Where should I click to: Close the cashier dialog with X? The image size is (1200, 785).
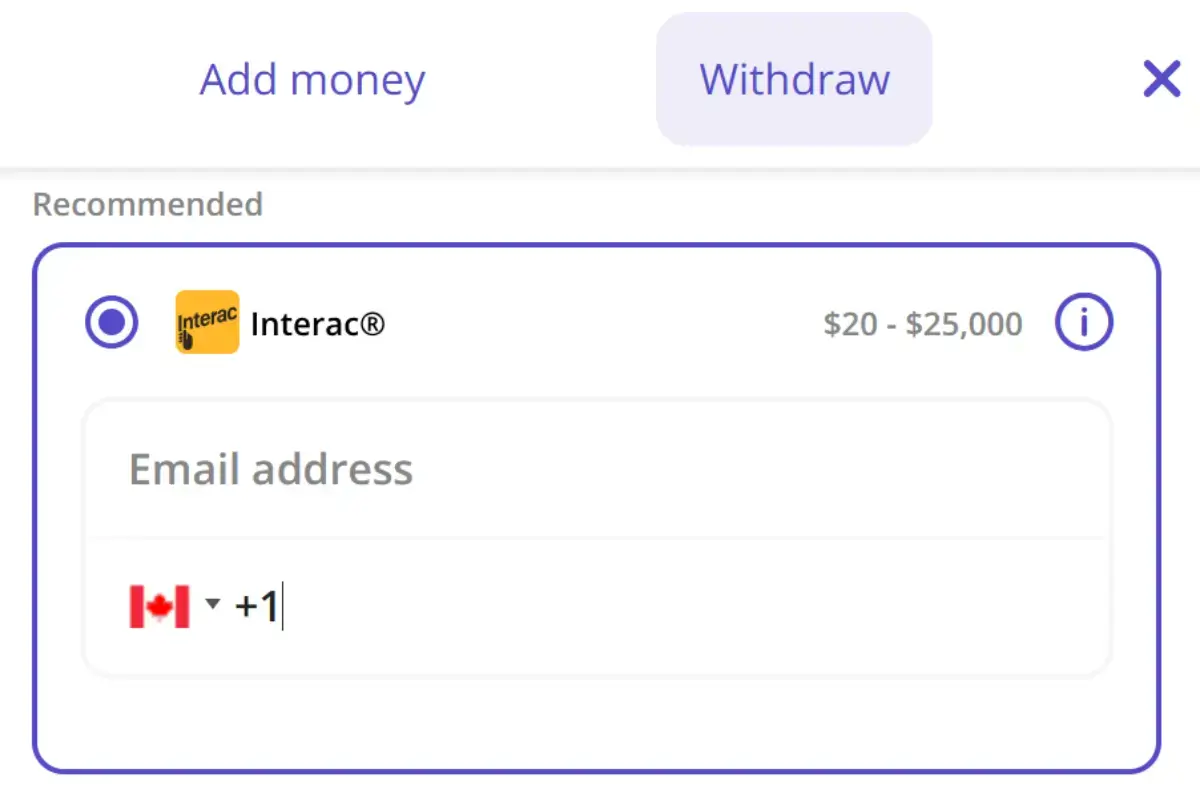[x=1161, y=78]
